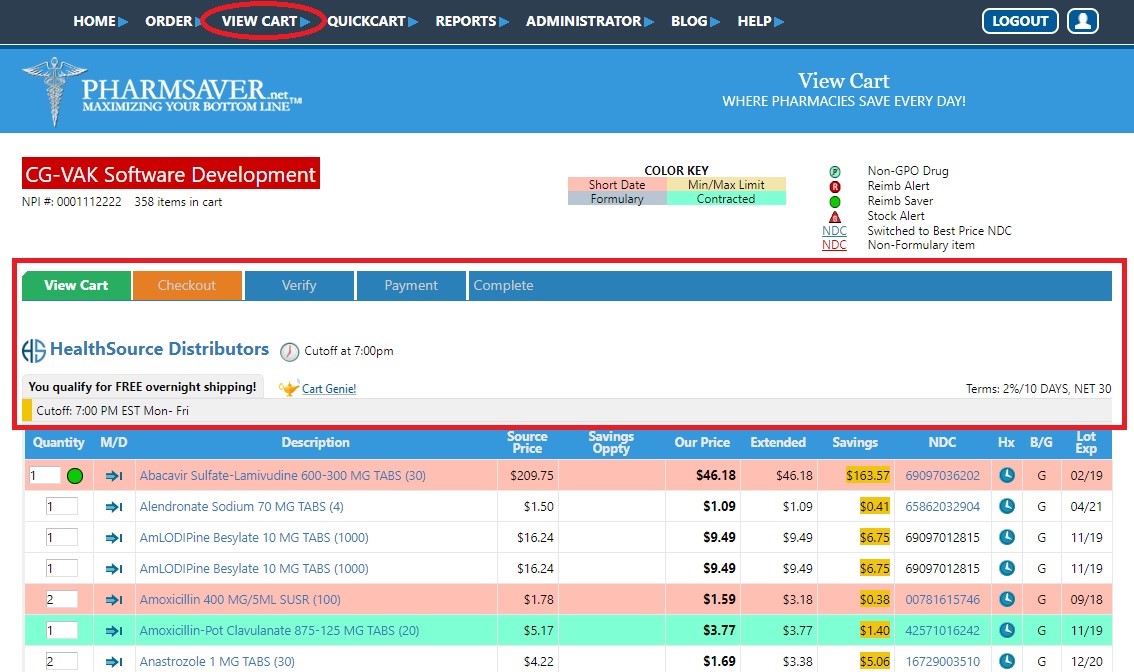This screenshot has width=1134, height=672.
Task: Select the Complete tab
Action: click(503, 285)
